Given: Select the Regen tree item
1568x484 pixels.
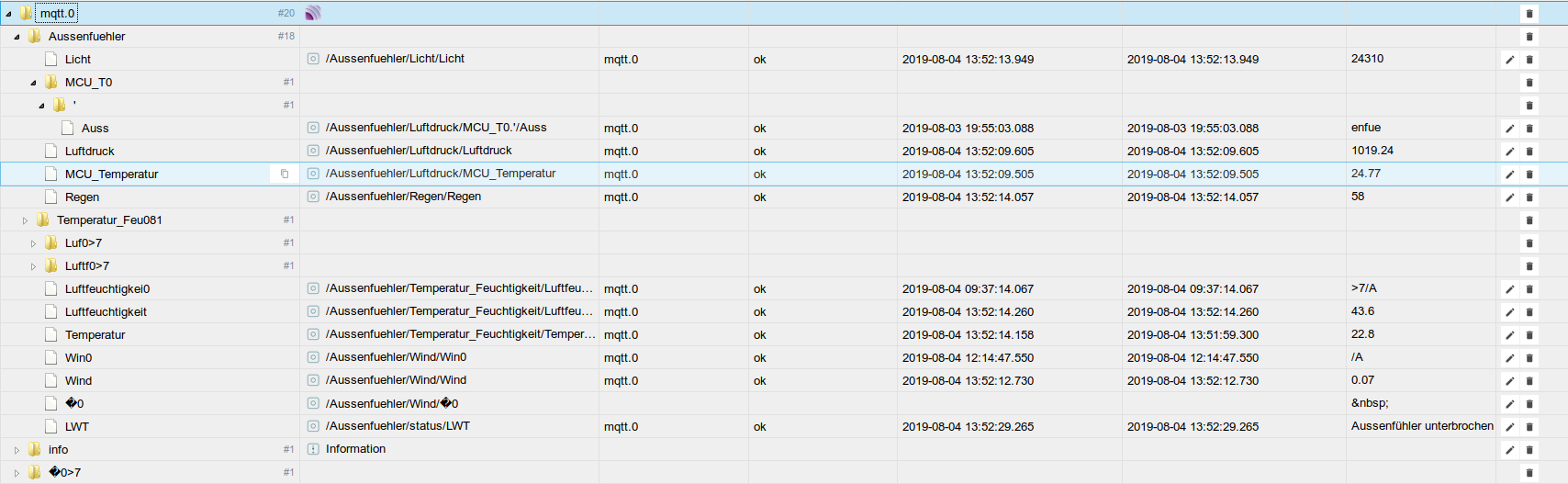Looking at the screenshot, I should (82, 197).
